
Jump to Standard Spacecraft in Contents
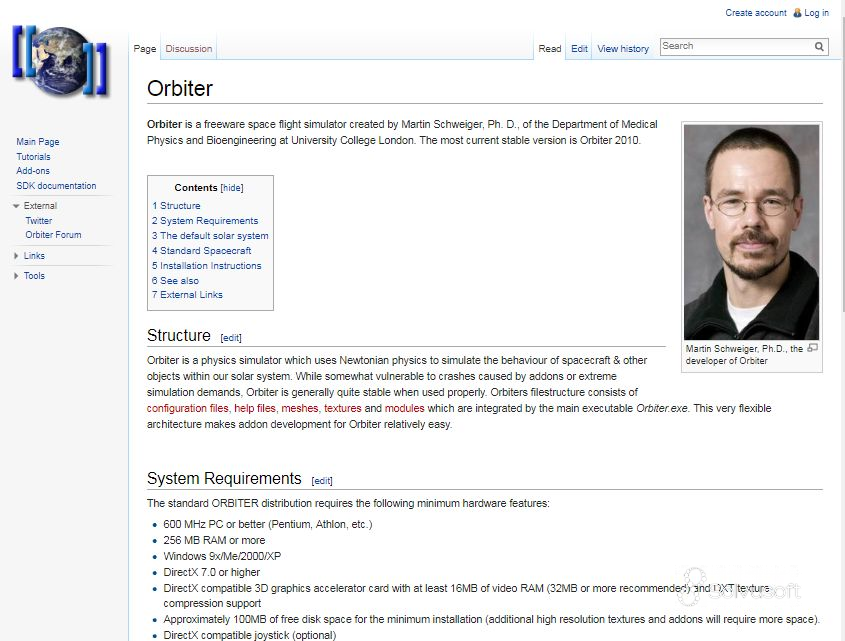coord(202,251)
